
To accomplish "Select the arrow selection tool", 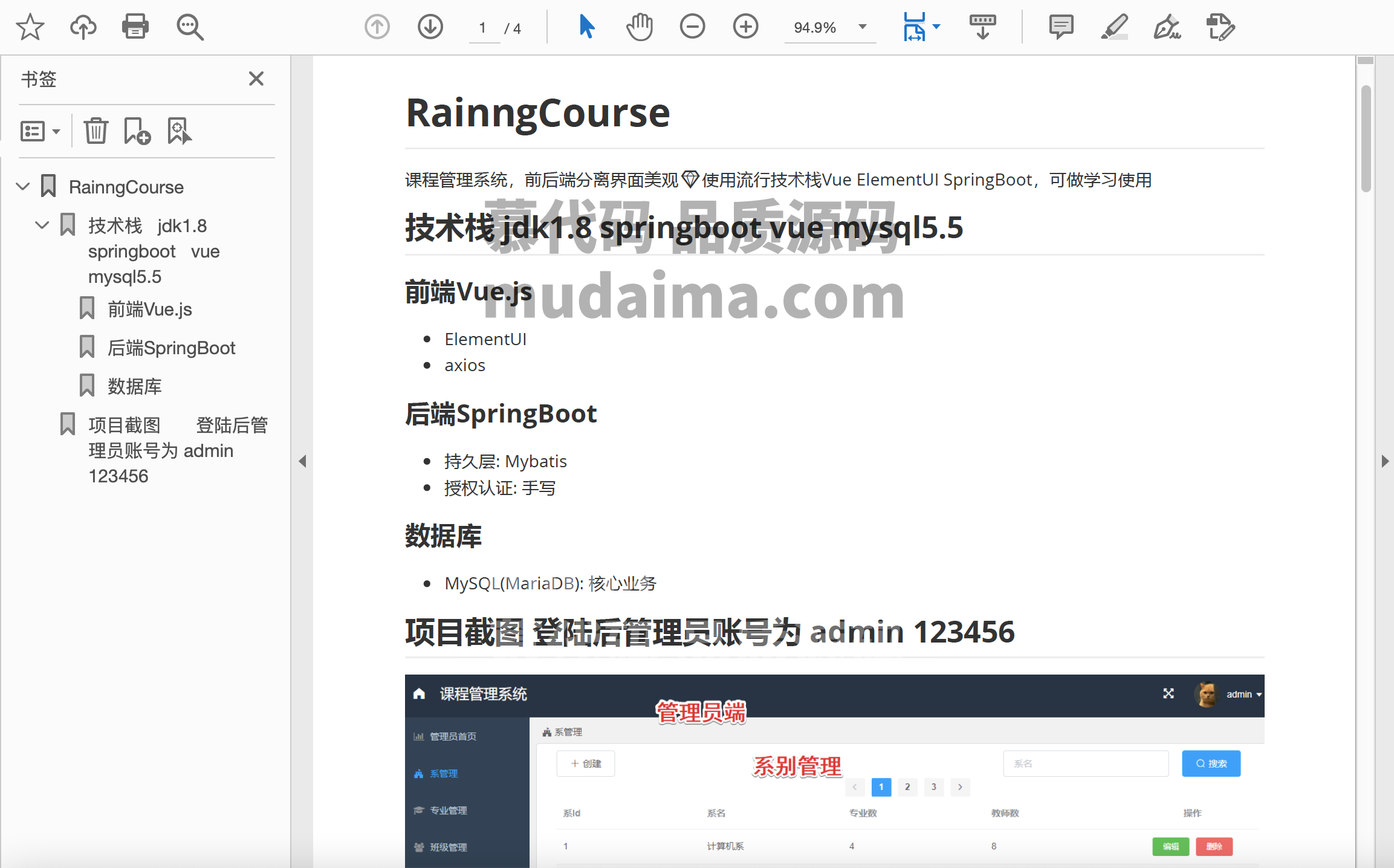I will 586,27.
